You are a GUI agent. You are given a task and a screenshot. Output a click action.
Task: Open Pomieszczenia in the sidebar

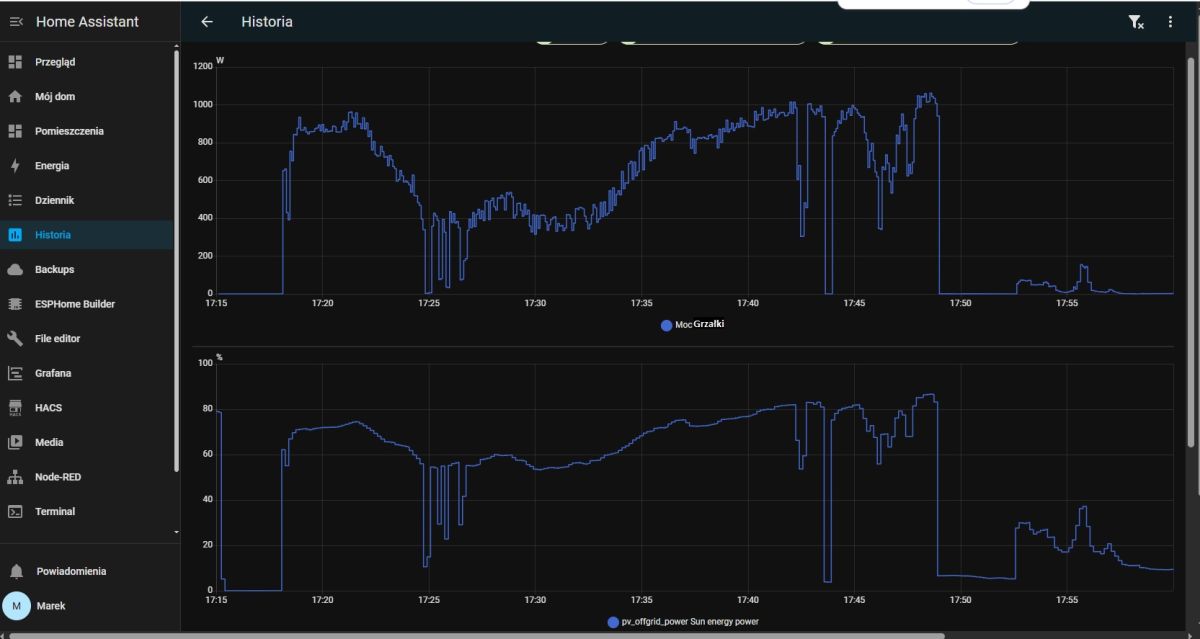pyautogui.click(x=87, y=131)
